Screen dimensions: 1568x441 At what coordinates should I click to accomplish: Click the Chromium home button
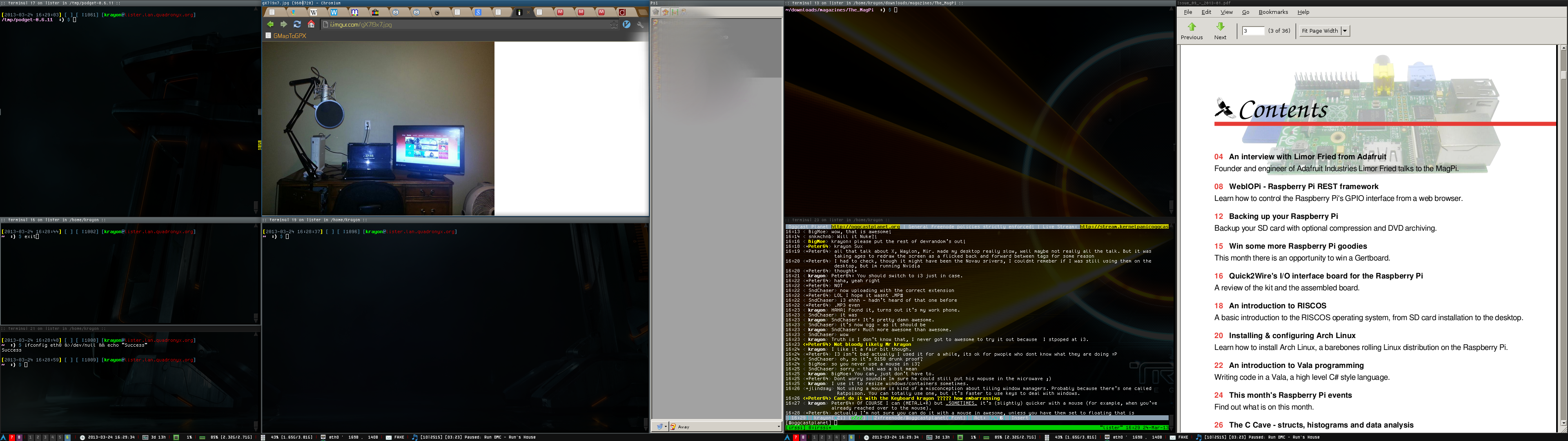311,24
